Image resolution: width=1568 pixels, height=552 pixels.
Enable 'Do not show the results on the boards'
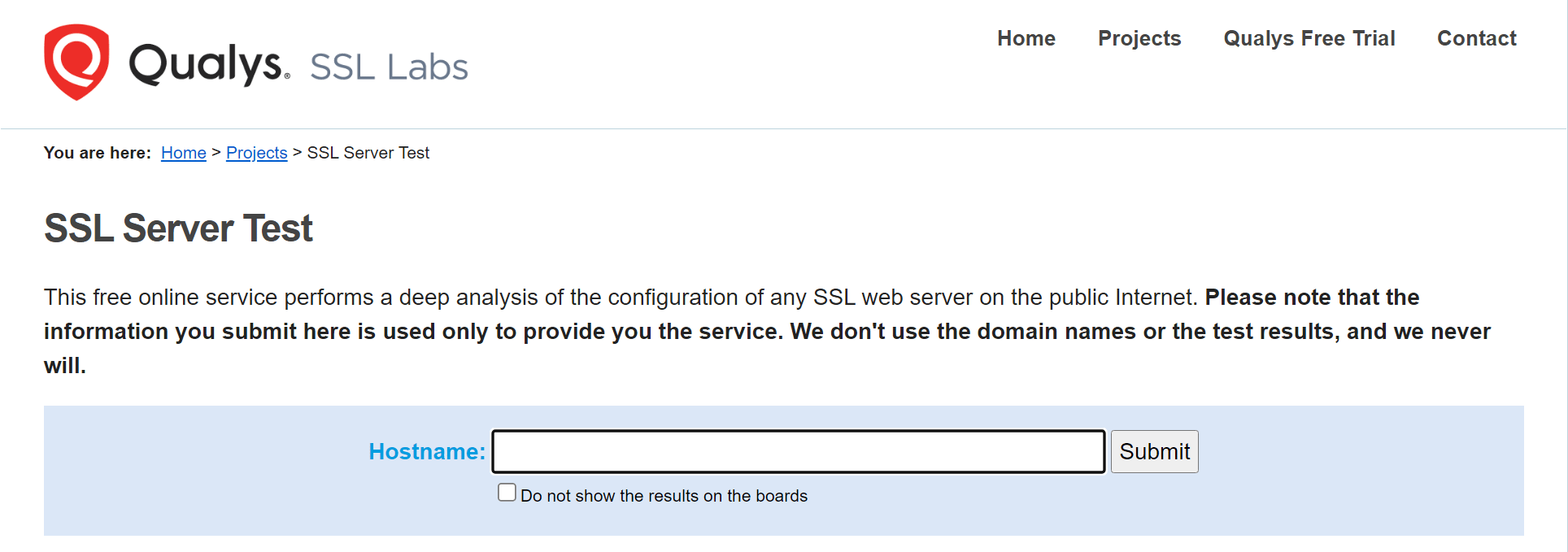pyautogui.click(x=506, y=491)
